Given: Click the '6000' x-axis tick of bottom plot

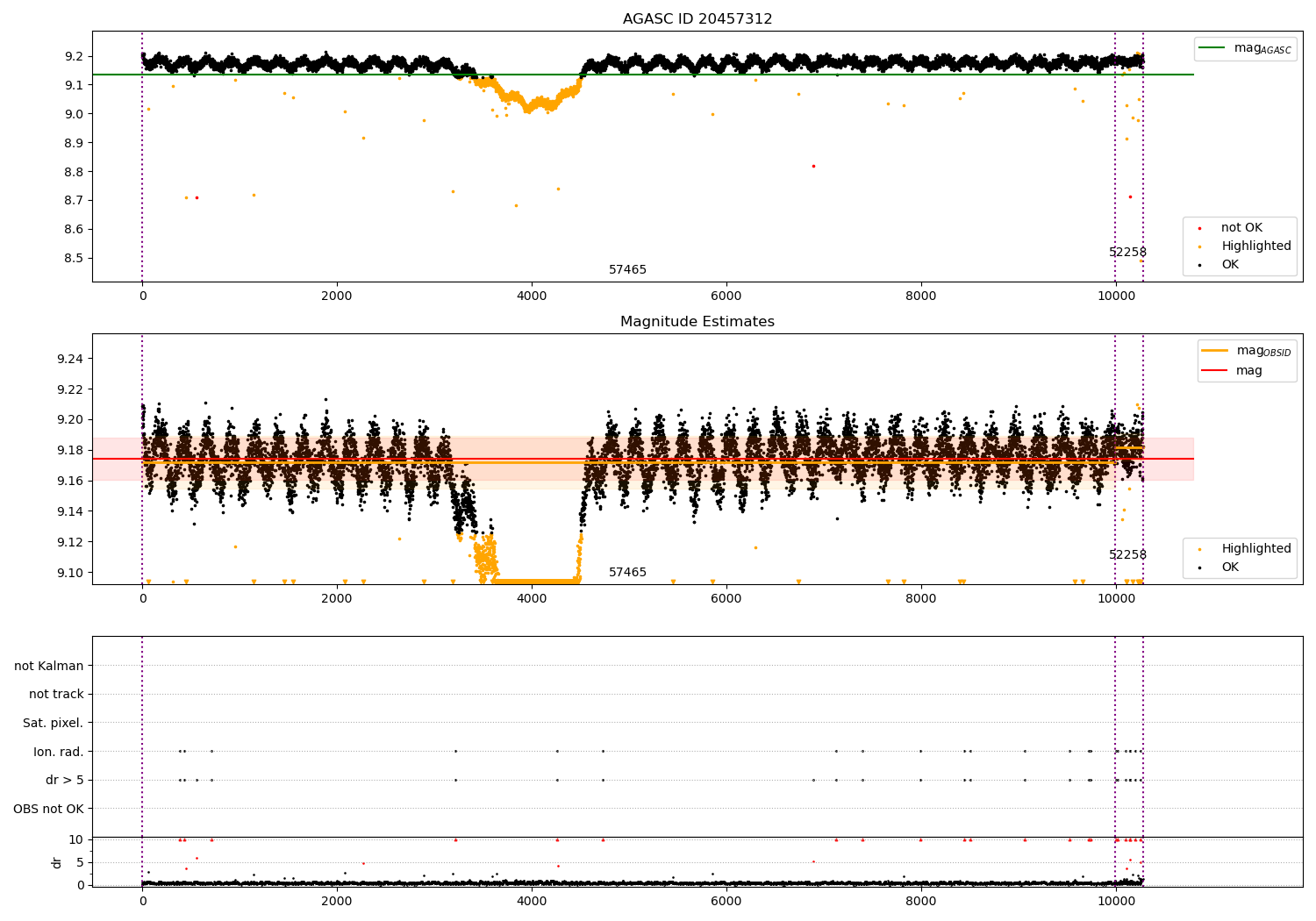Looking at the screenshot, I should pos(726,901).
